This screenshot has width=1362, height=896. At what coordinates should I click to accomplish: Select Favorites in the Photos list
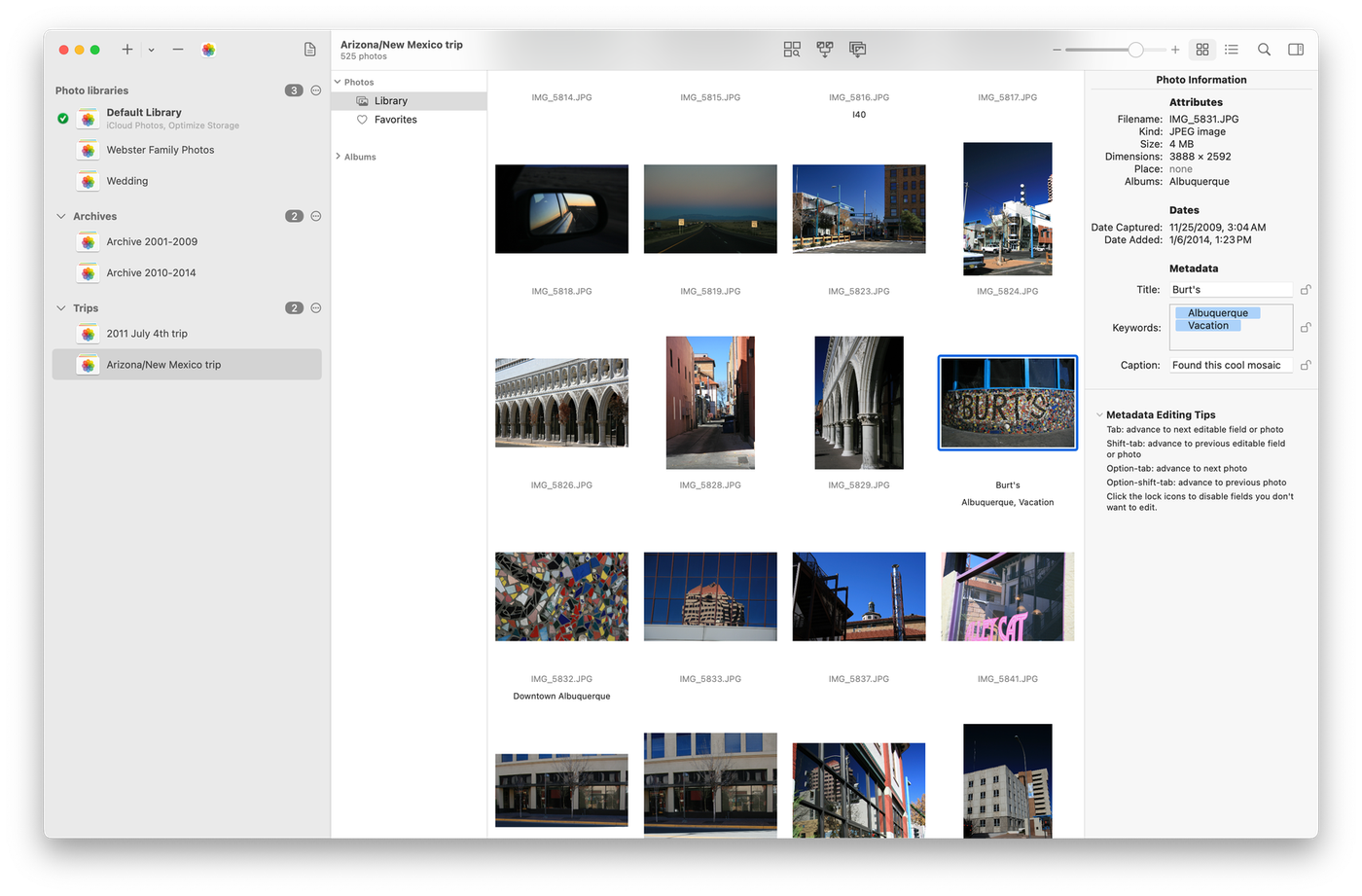(x=395, y=120)
